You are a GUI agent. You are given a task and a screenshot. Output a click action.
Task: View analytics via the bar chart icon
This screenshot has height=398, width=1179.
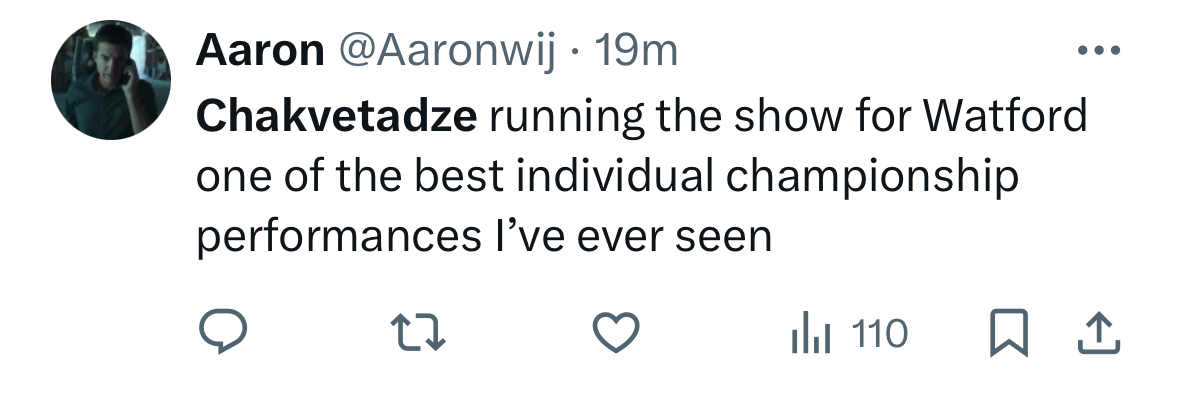(810, 333)
